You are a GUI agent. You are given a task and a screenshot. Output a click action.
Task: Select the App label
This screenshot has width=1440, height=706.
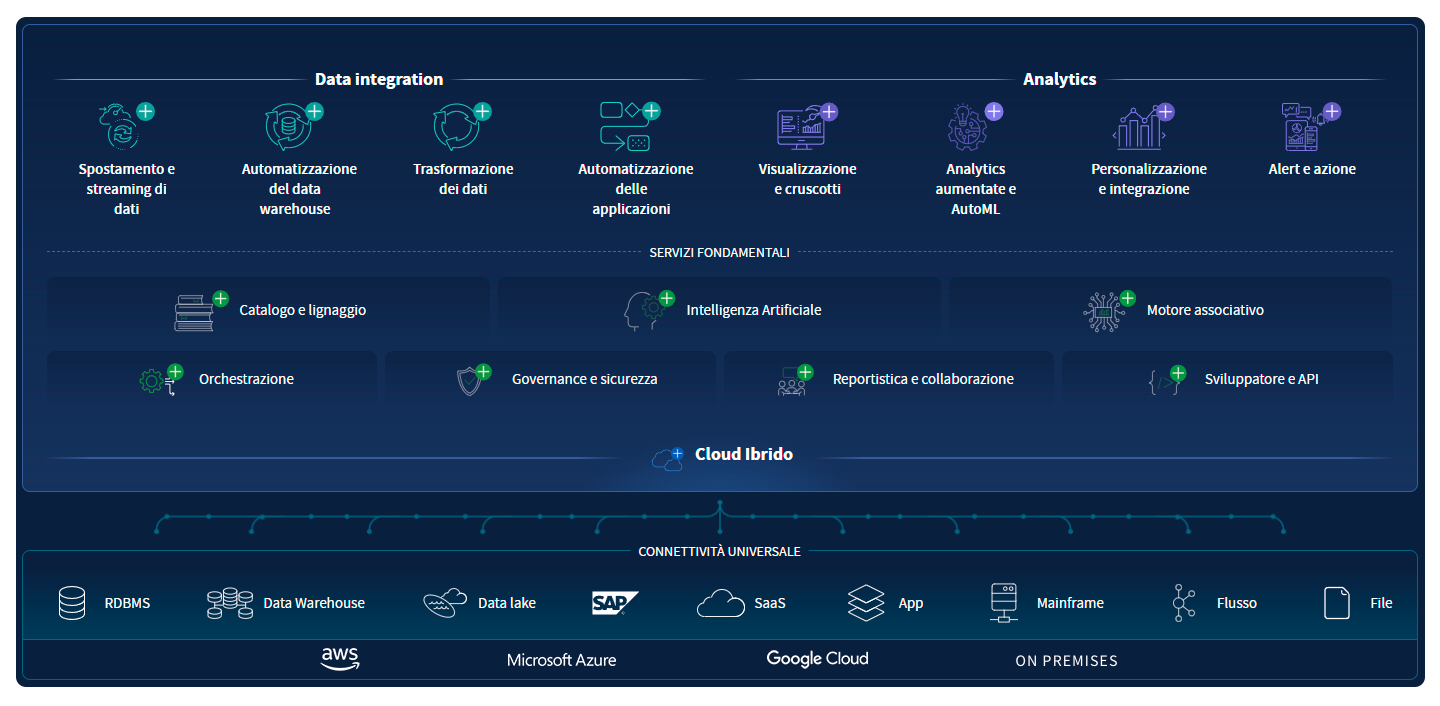click(x=910, y=603)
